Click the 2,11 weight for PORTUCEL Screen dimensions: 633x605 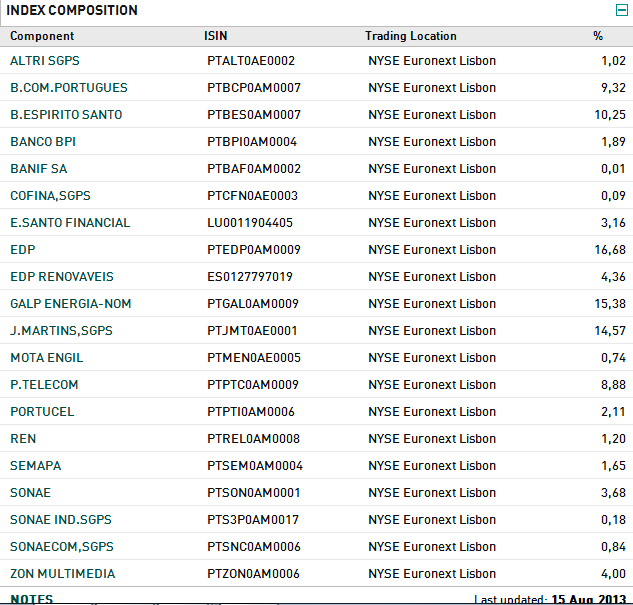613,412
